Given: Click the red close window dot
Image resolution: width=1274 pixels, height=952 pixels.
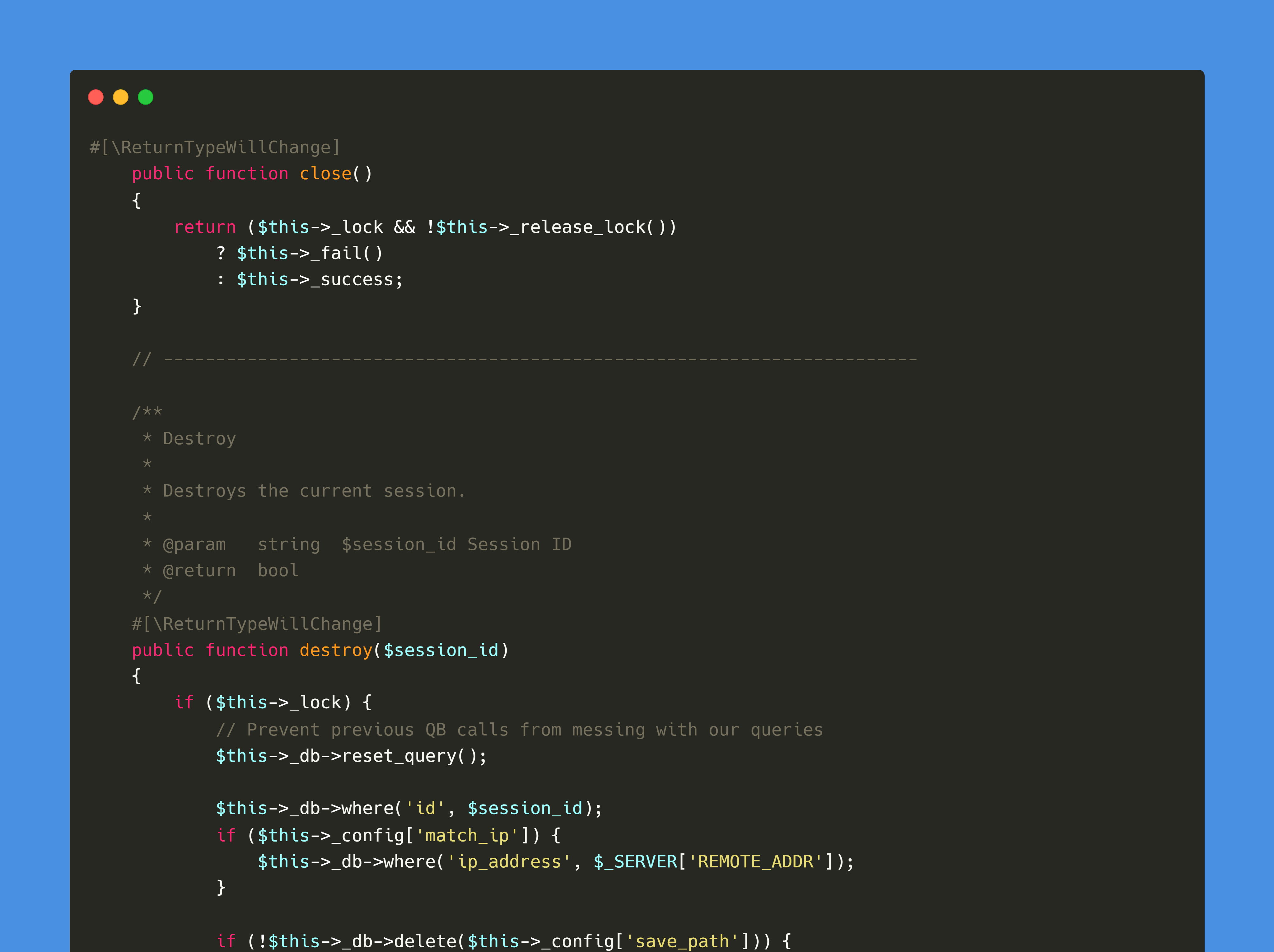Looking at the screenshot, I should [96, 97].
